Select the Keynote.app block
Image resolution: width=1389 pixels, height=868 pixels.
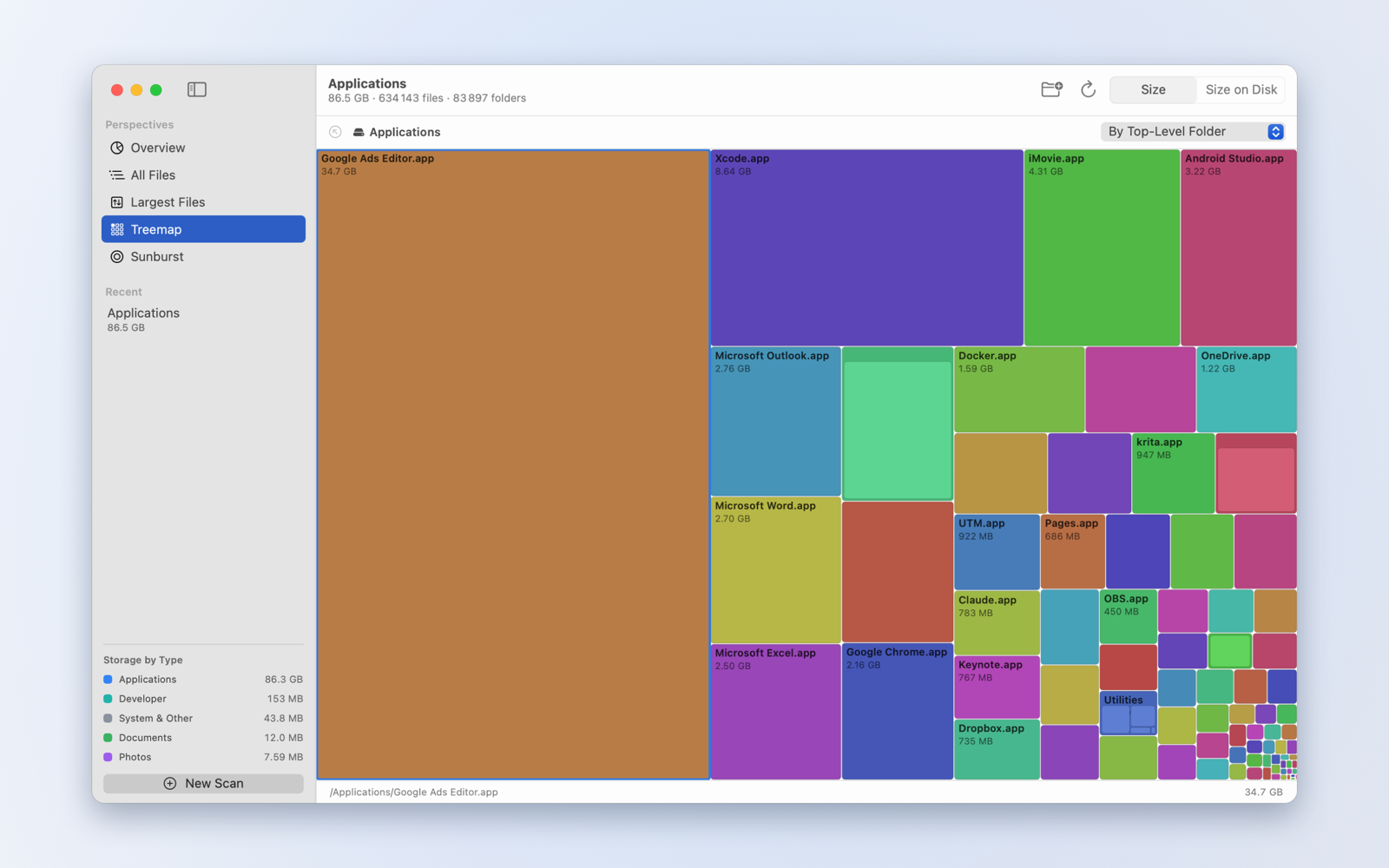[997, 687]
